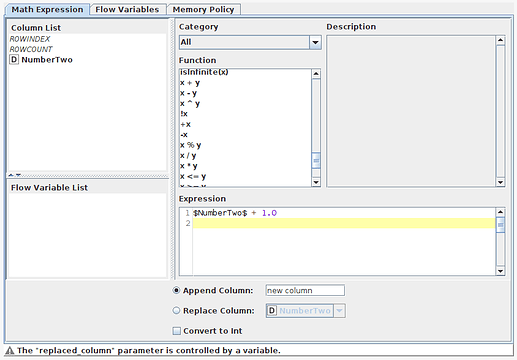
Task: Click the Expression editor scroll-up arrow
Action: coord(500,212)
